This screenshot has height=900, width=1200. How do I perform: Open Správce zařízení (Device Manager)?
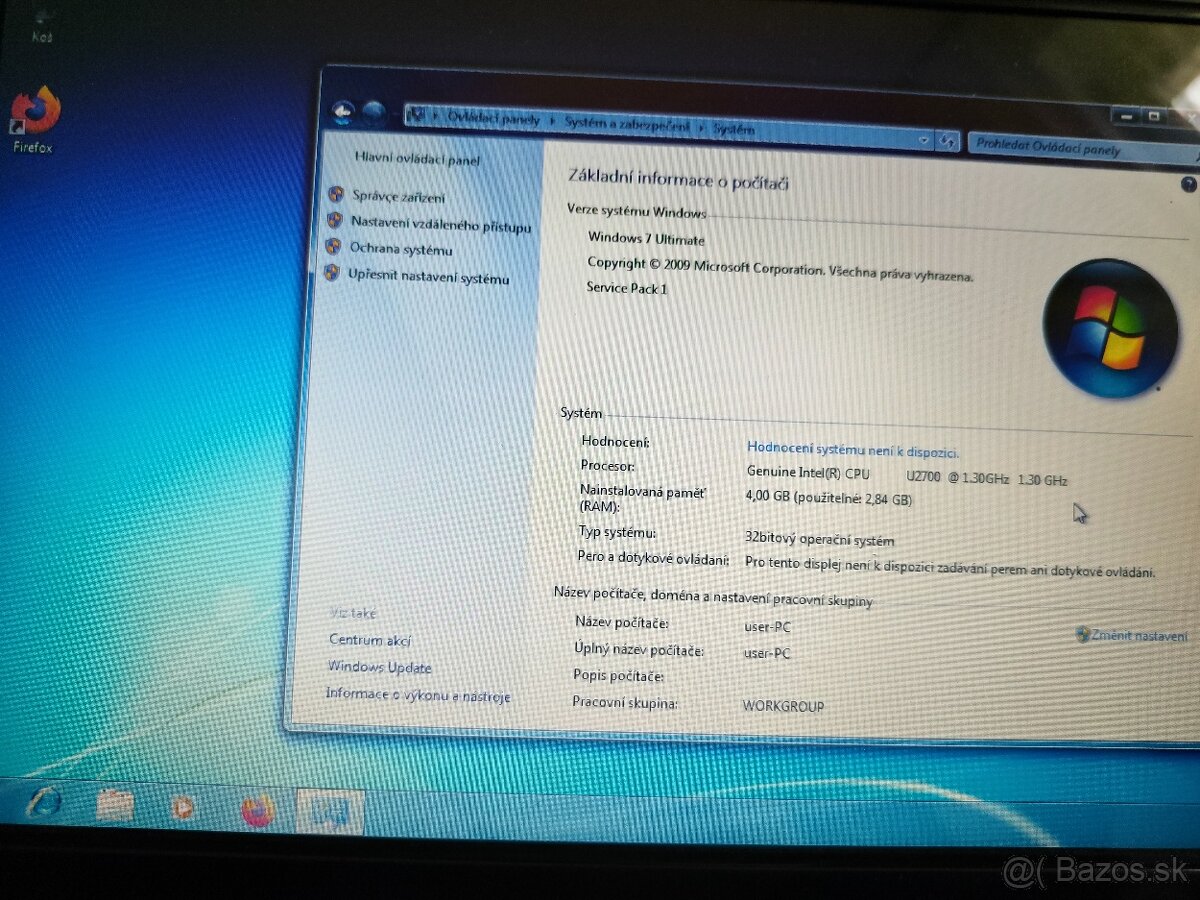click(399, 197)
